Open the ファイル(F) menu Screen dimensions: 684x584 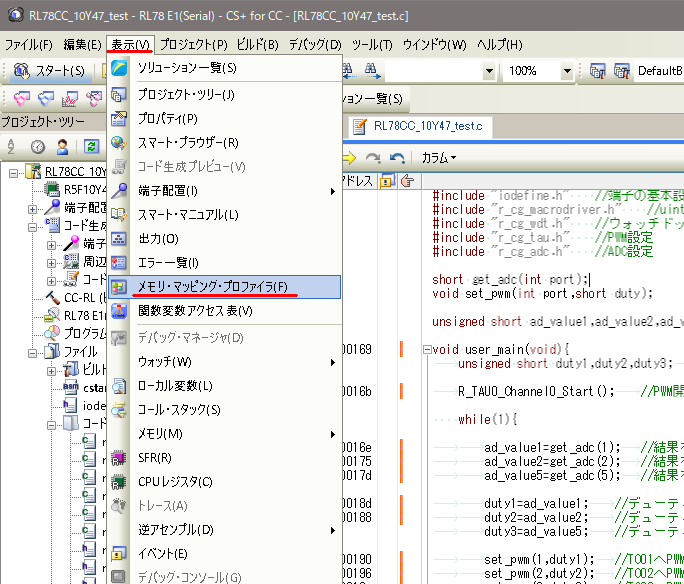(28, 44)
